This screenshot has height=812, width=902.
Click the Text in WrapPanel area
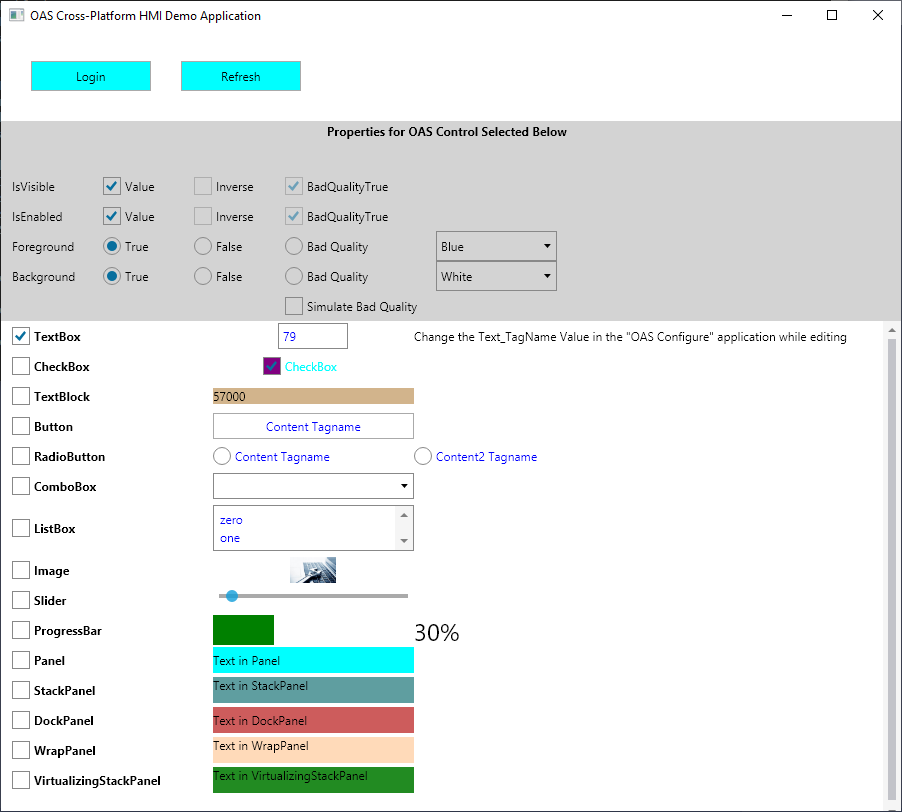(313, 750)
